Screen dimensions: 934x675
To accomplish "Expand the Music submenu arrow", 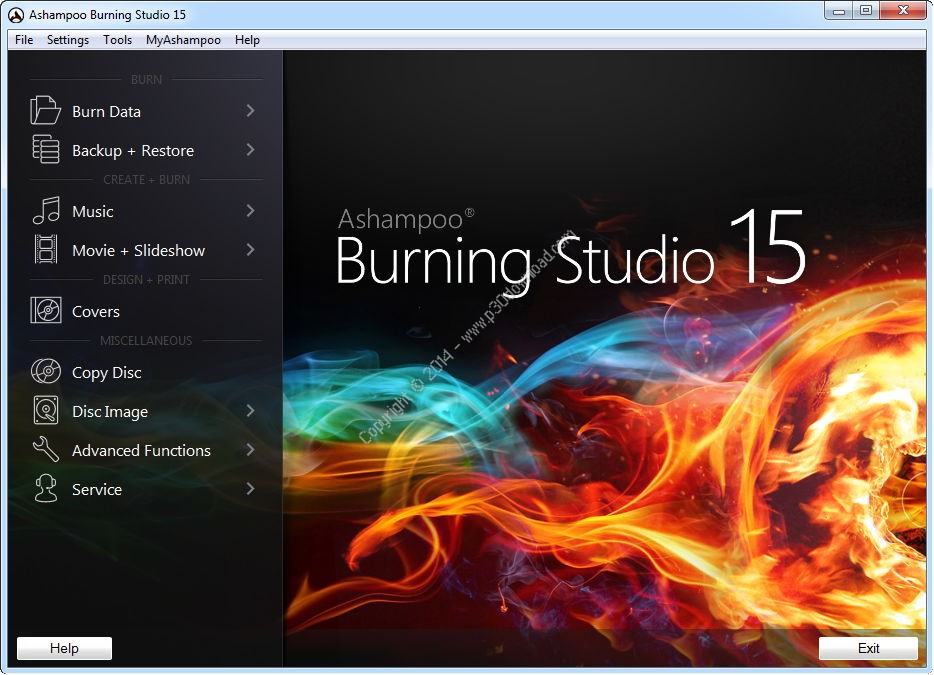I will pos(250,211).
